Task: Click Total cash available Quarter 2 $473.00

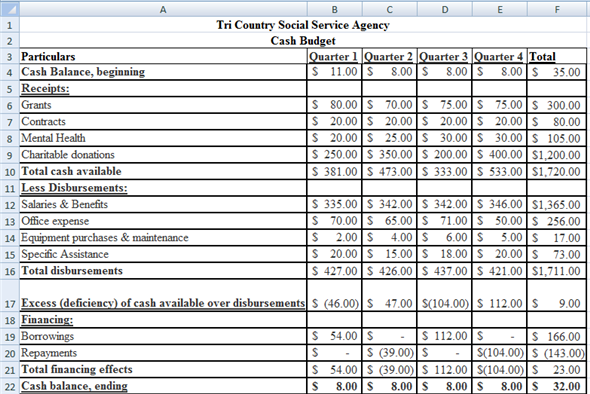Action: 389,171
